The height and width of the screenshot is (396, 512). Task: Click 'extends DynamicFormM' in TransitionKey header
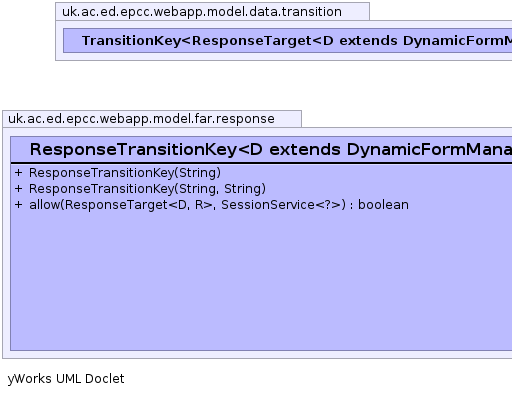click(x=426, y=41)
